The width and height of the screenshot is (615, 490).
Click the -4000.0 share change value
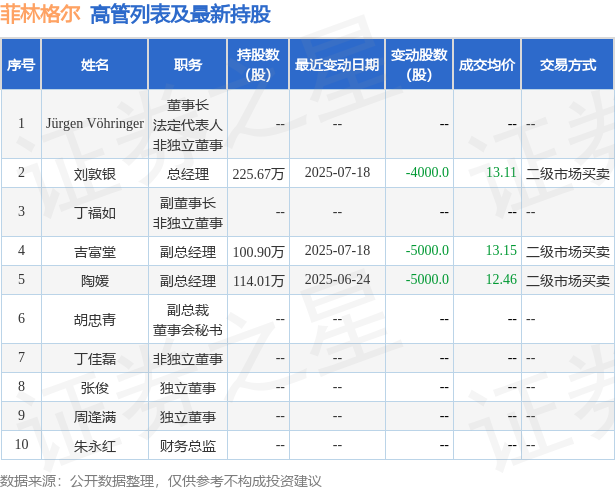[427, 172]
